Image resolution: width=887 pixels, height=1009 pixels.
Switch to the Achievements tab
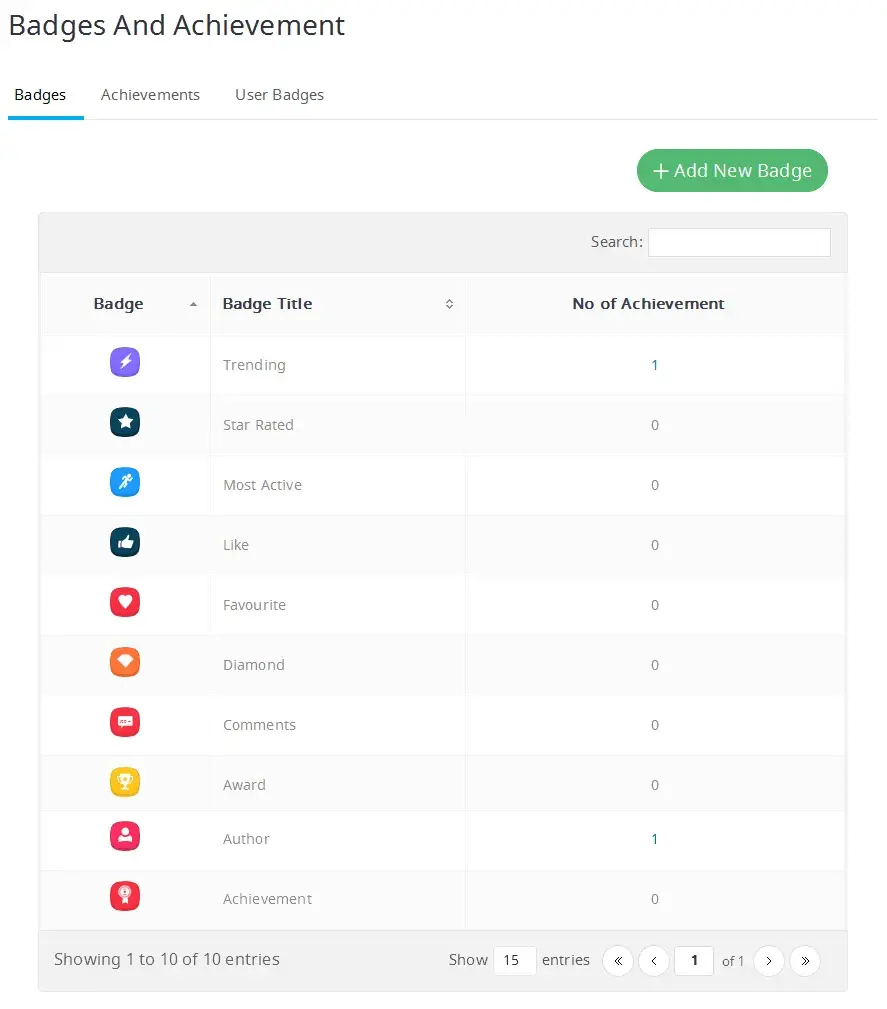coord(150,95)
